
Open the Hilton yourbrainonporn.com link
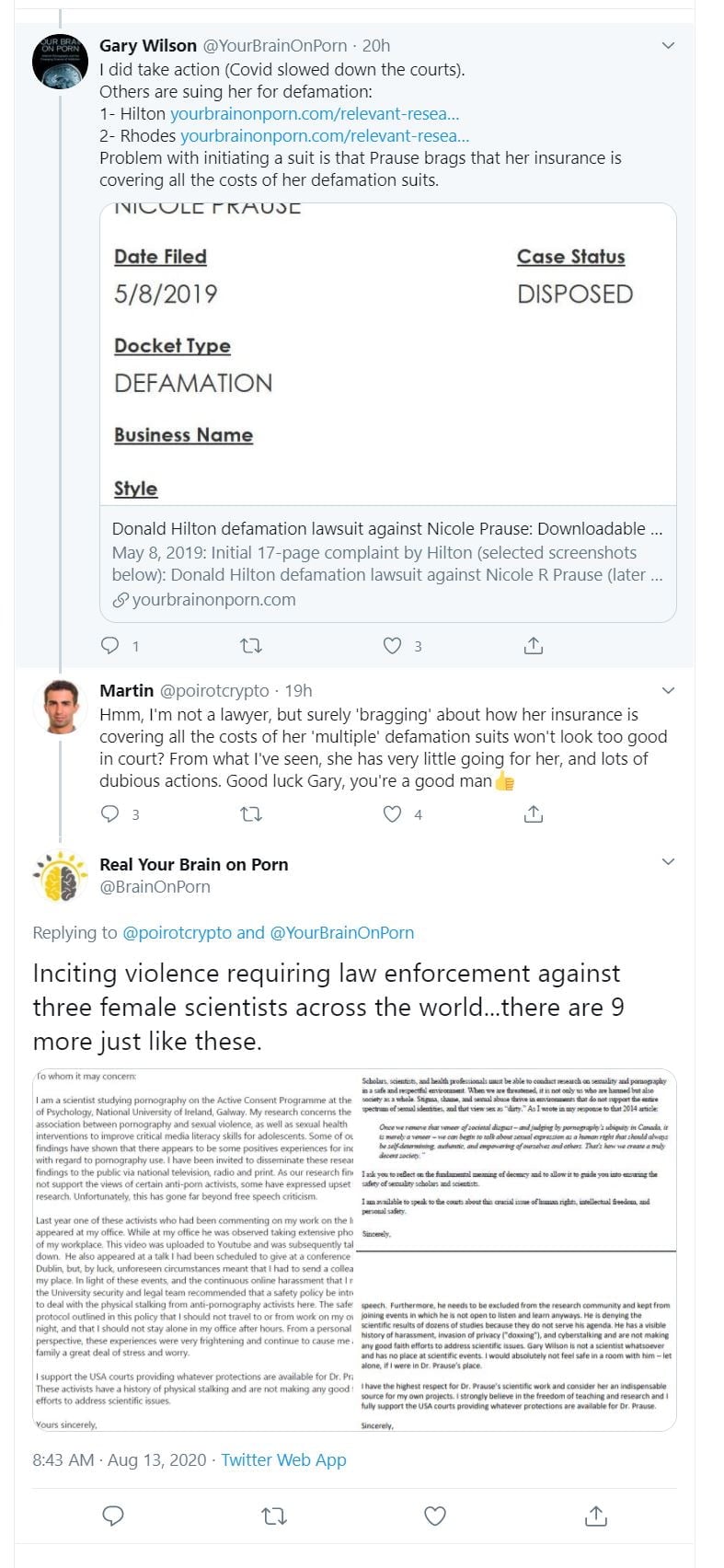click(315, 114)
